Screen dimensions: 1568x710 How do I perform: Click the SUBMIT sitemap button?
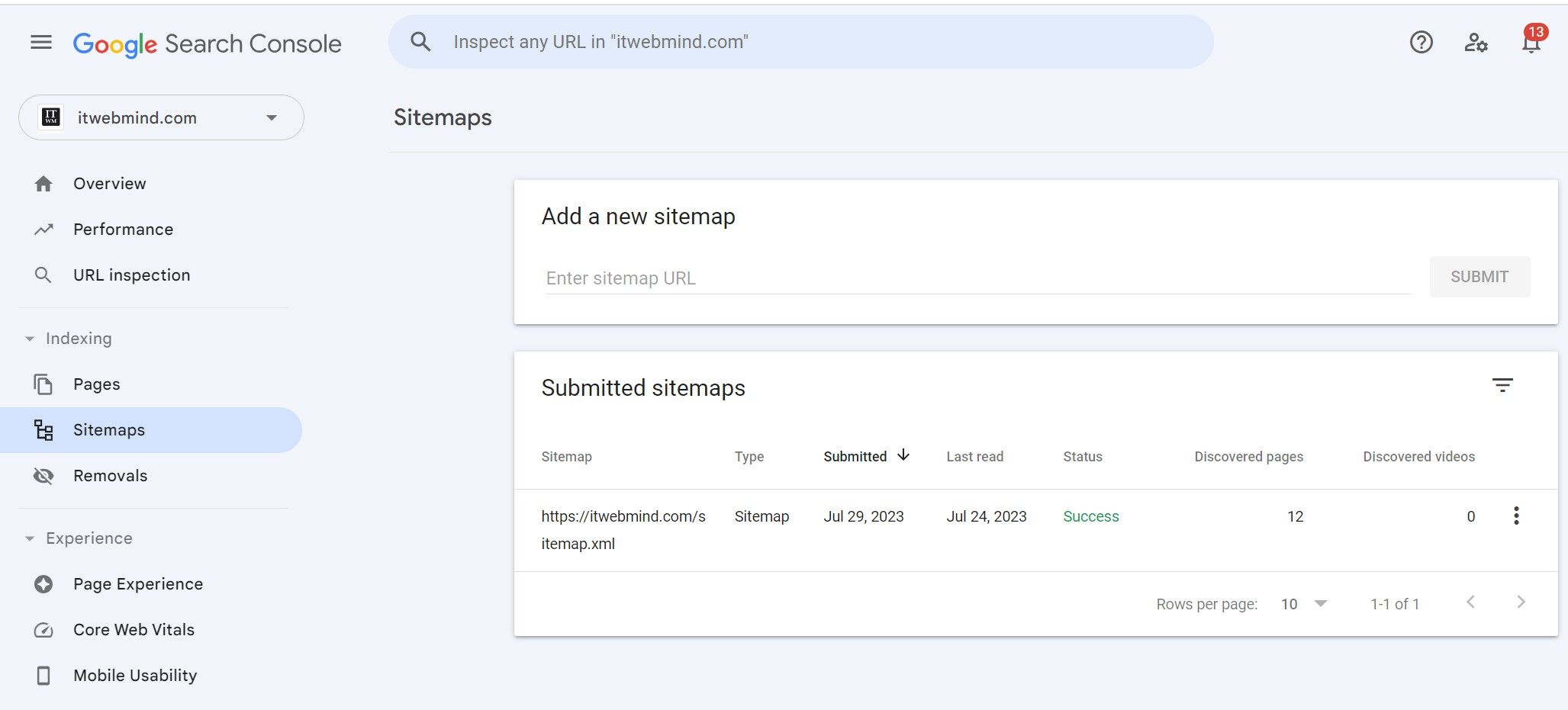(1479, 277)
